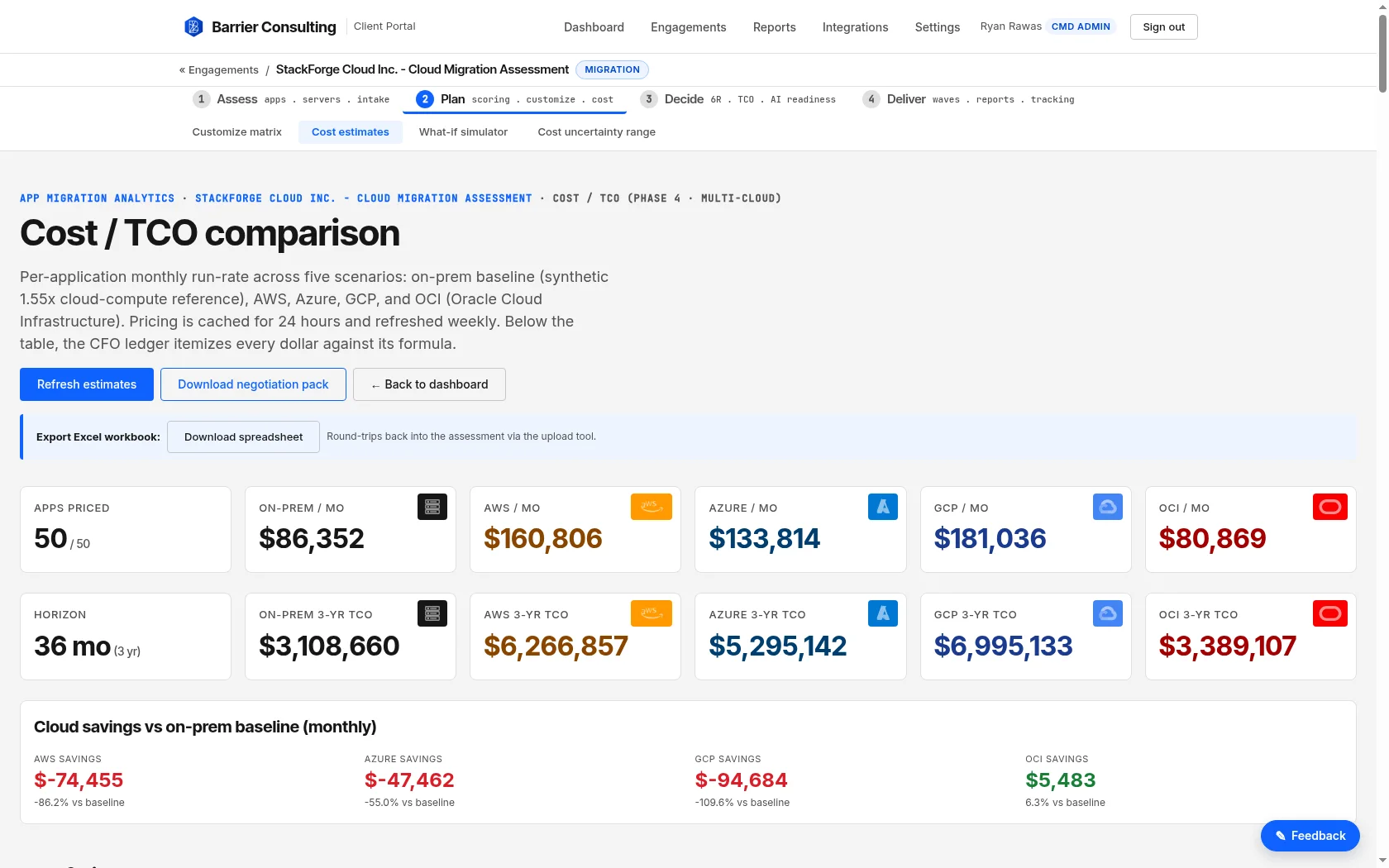1389x868 pixels.
Task: Click the APP MIGRATION ANALYTICS breadcrumb text
Action: coord(97,198)
